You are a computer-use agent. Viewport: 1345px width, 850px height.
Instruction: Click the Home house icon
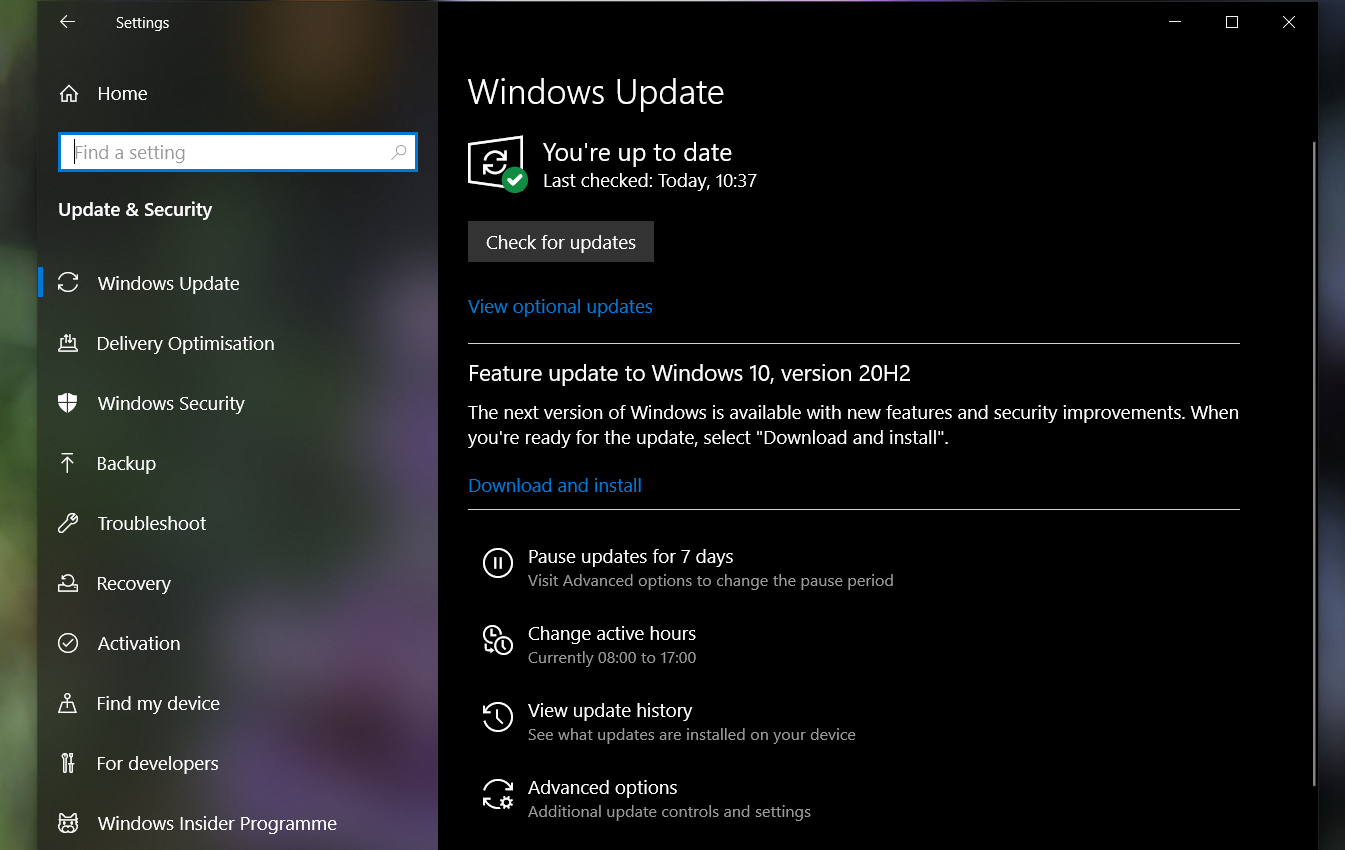pos(68,94)
